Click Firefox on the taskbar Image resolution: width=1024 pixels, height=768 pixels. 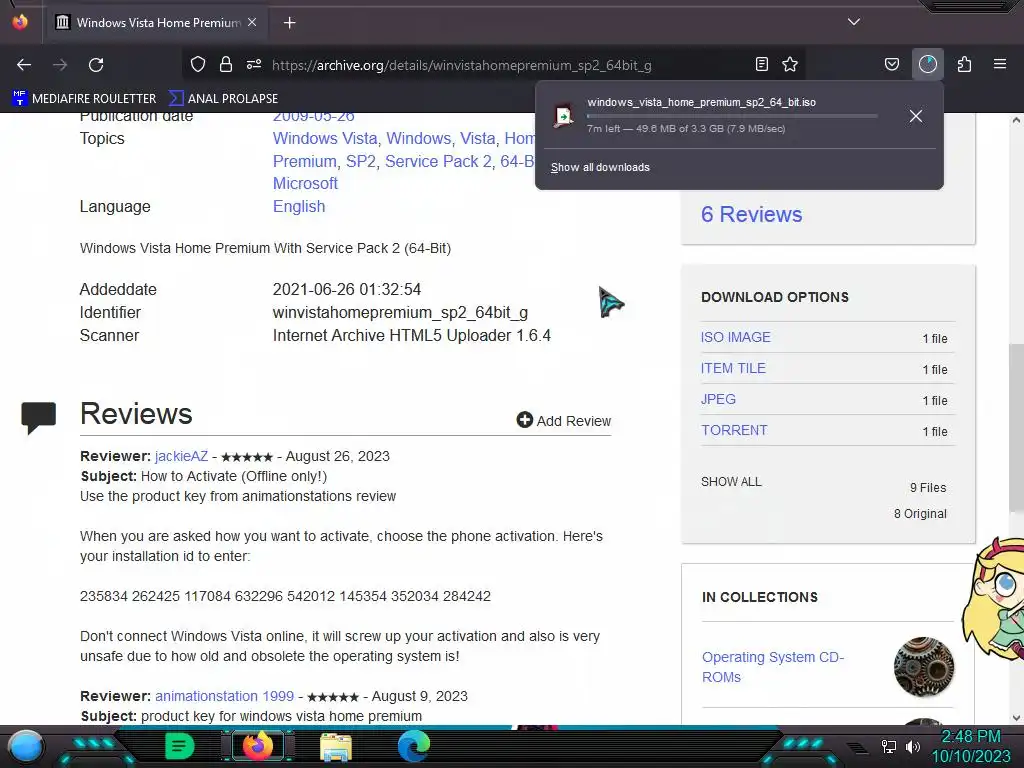(258, 746)
